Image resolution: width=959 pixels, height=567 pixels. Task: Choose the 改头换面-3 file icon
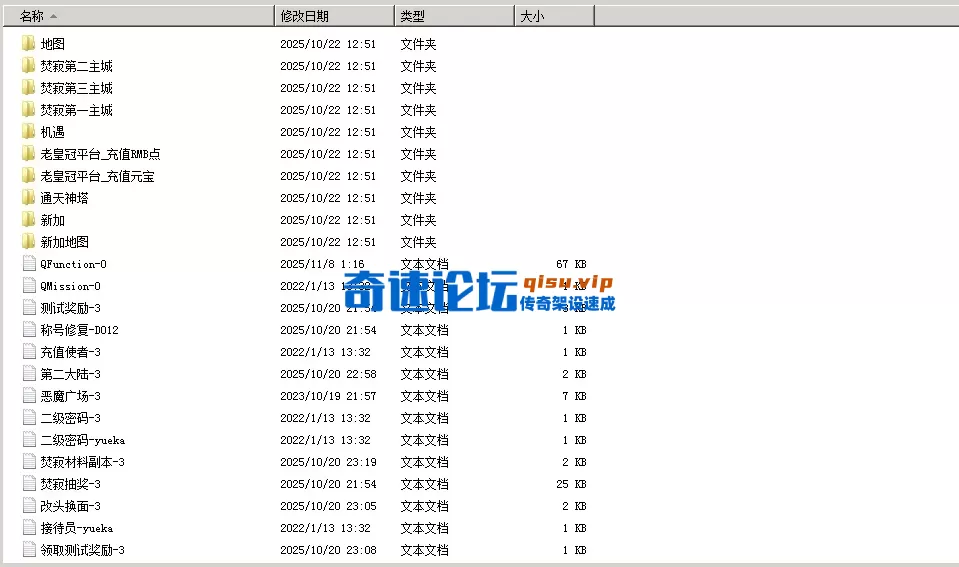29,506
